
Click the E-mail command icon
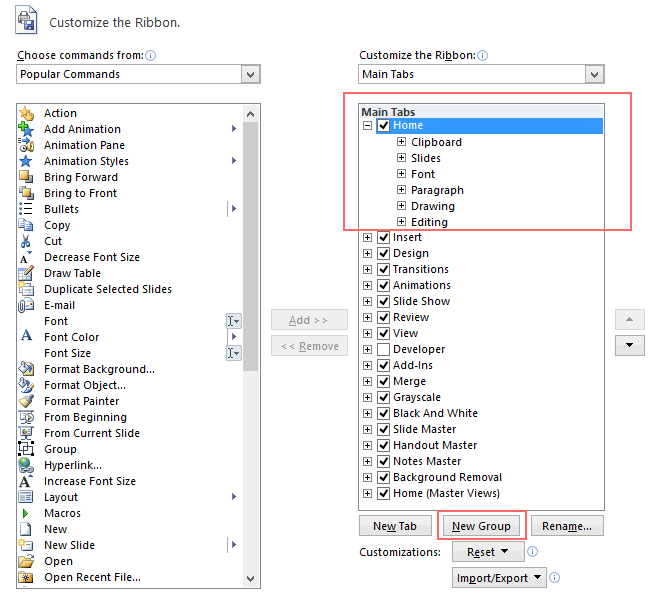pyautogui.click(x=26, y=305)
